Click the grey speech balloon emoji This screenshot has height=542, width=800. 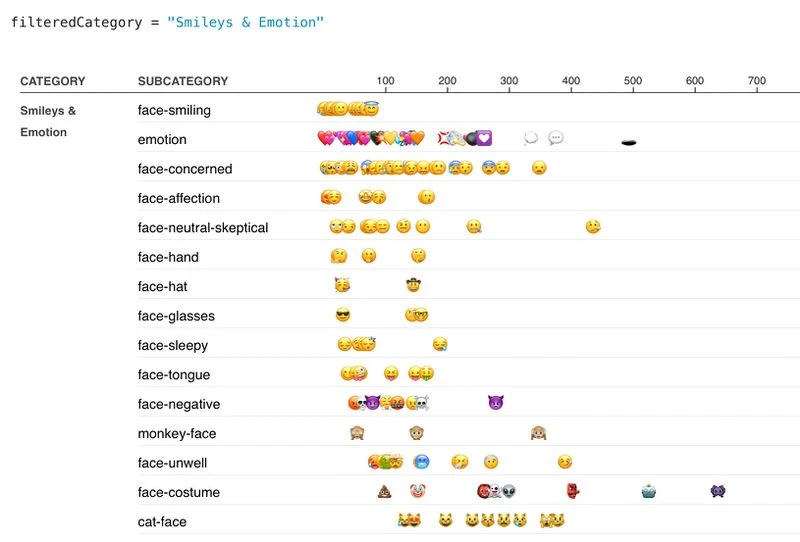[556, 138]
